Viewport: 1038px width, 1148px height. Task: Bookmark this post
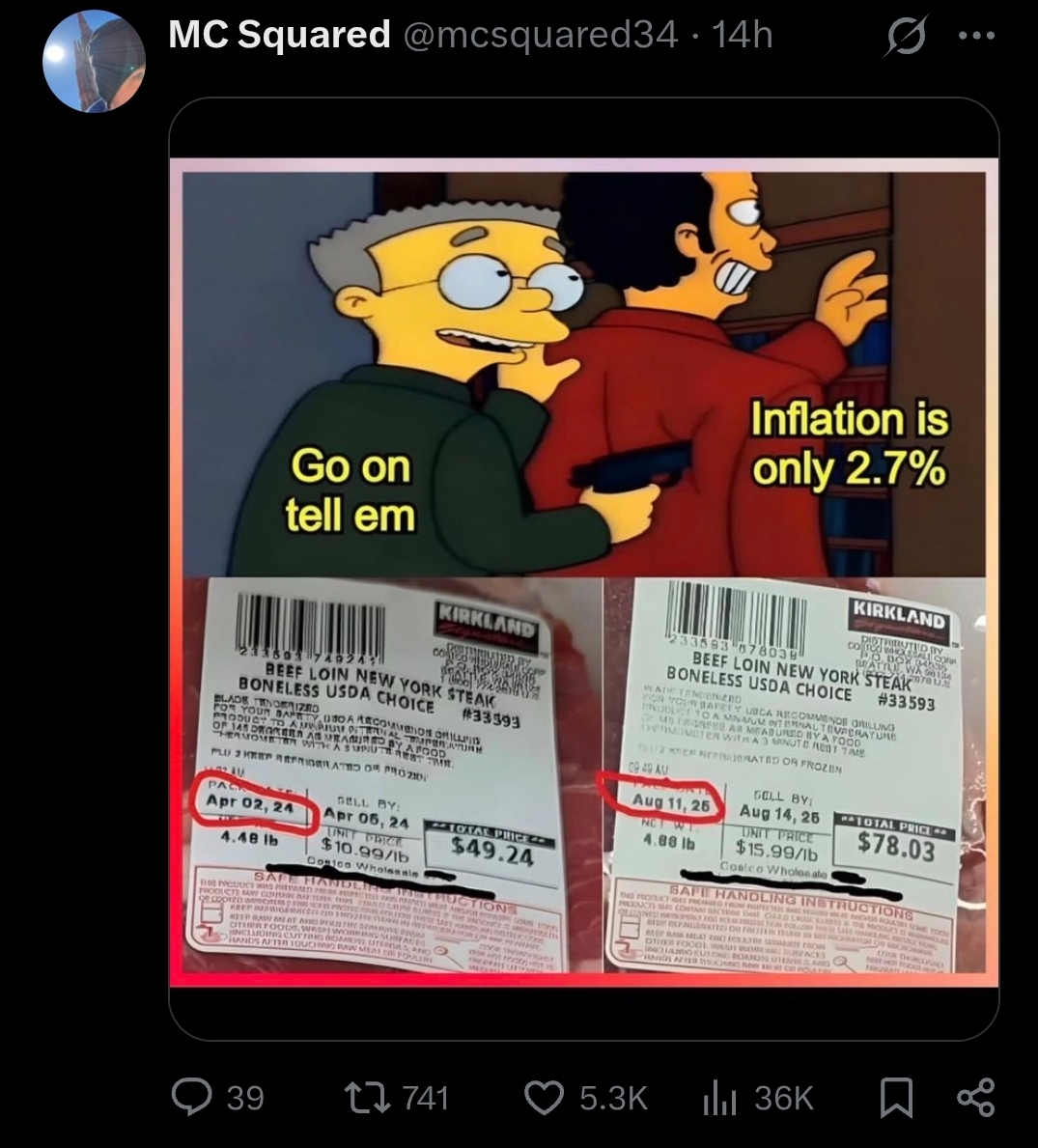click(x=896, y=1098)
